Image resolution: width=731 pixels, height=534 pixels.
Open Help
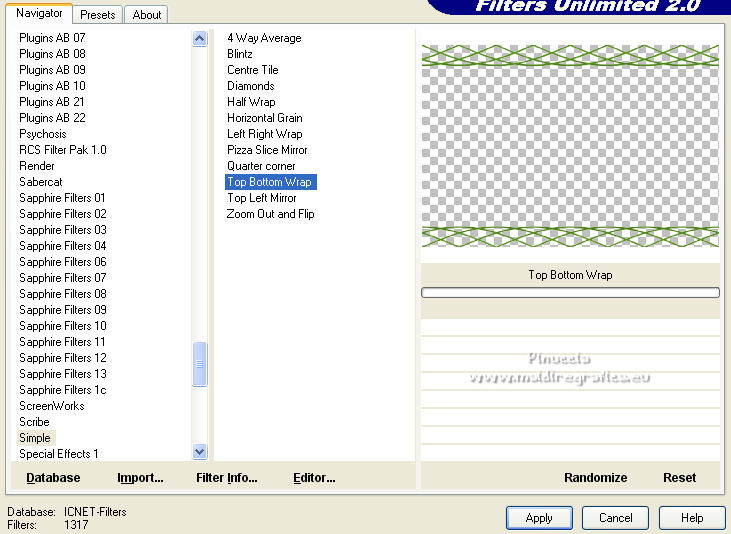point(692,518)
